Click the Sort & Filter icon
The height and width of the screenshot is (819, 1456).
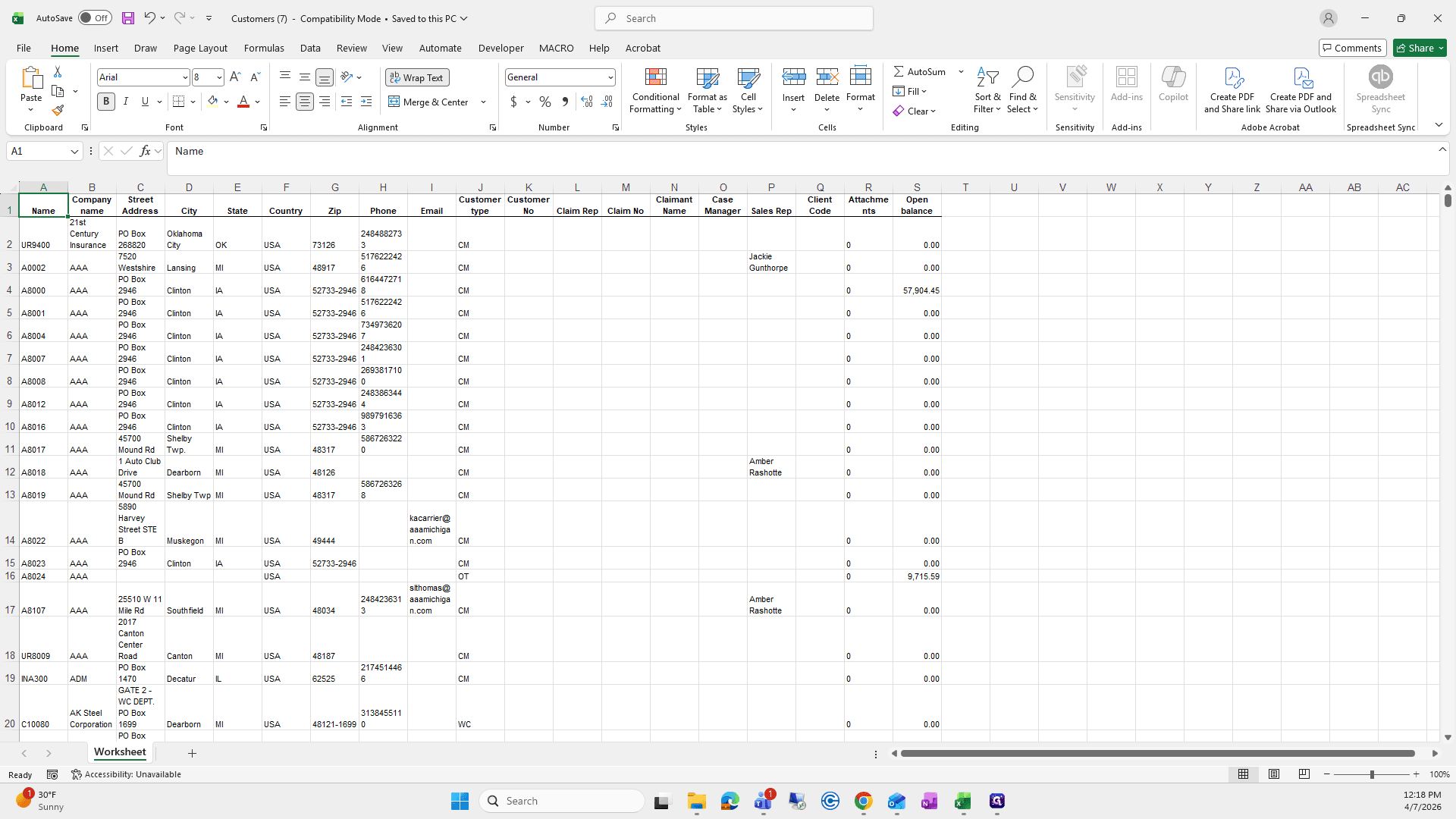(x=987, y=90)
